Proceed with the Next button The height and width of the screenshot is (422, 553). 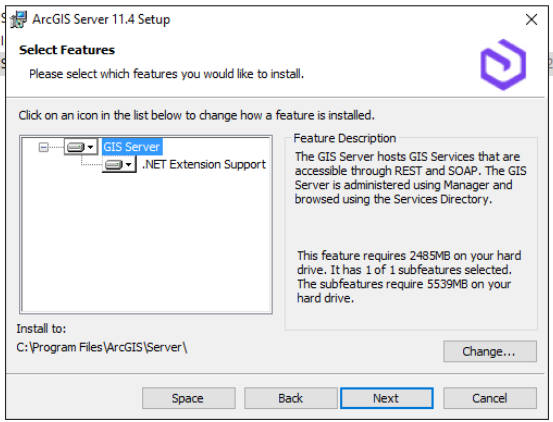tap(387, 398)
